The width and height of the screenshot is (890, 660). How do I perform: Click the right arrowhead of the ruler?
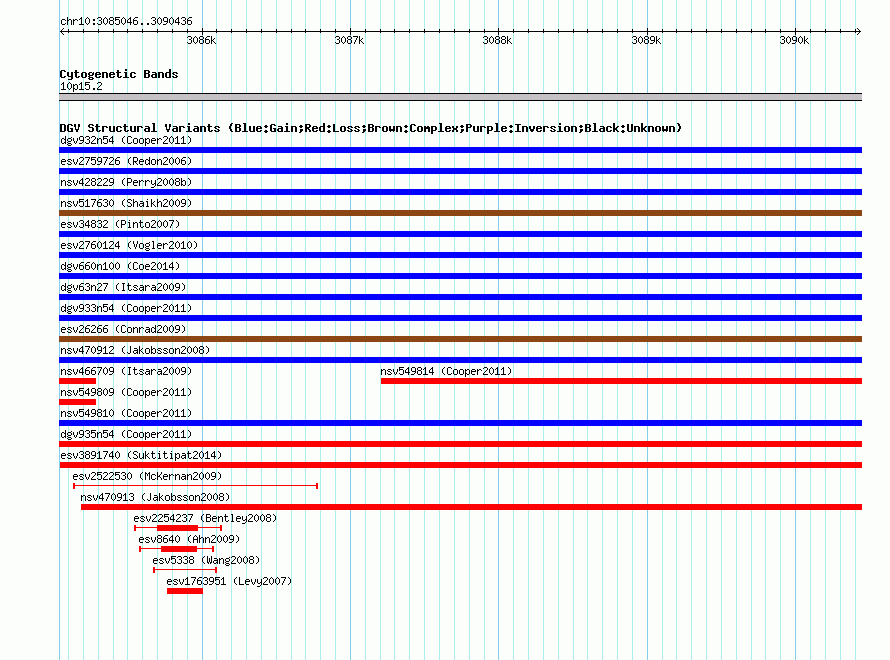point(858,31)
